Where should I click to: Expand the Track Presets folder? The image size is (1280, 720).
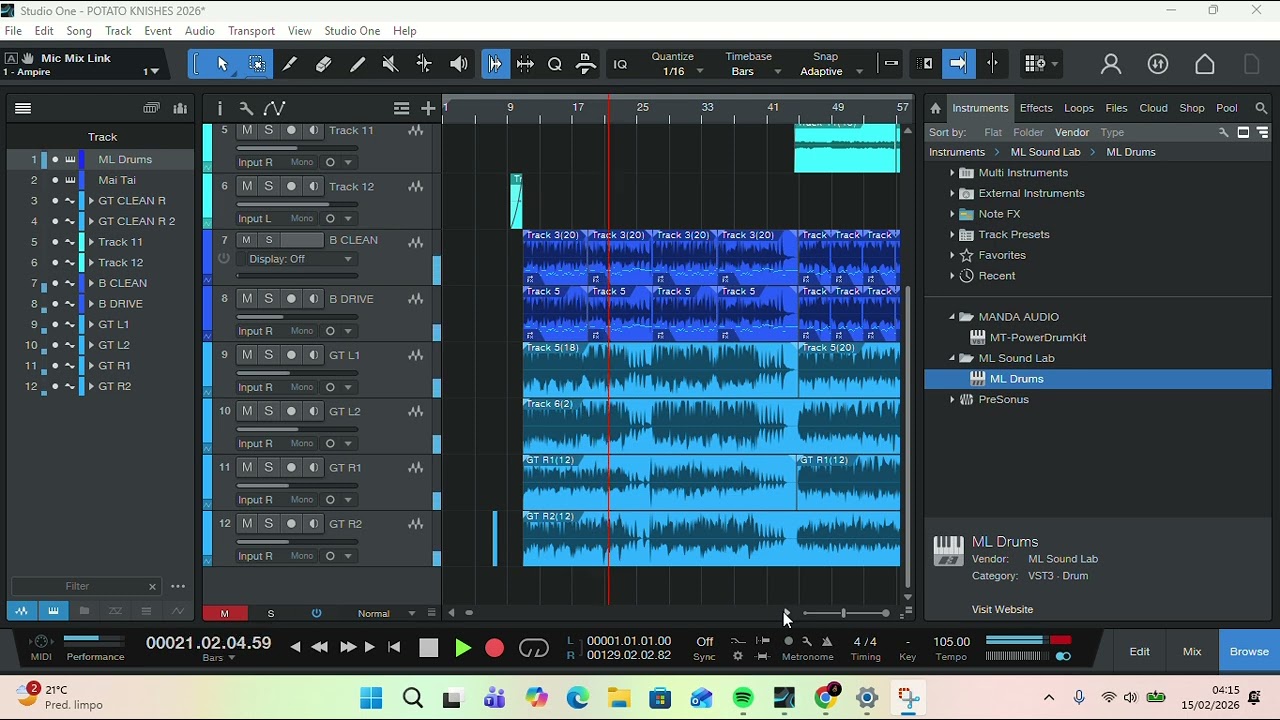click(952, 235)
